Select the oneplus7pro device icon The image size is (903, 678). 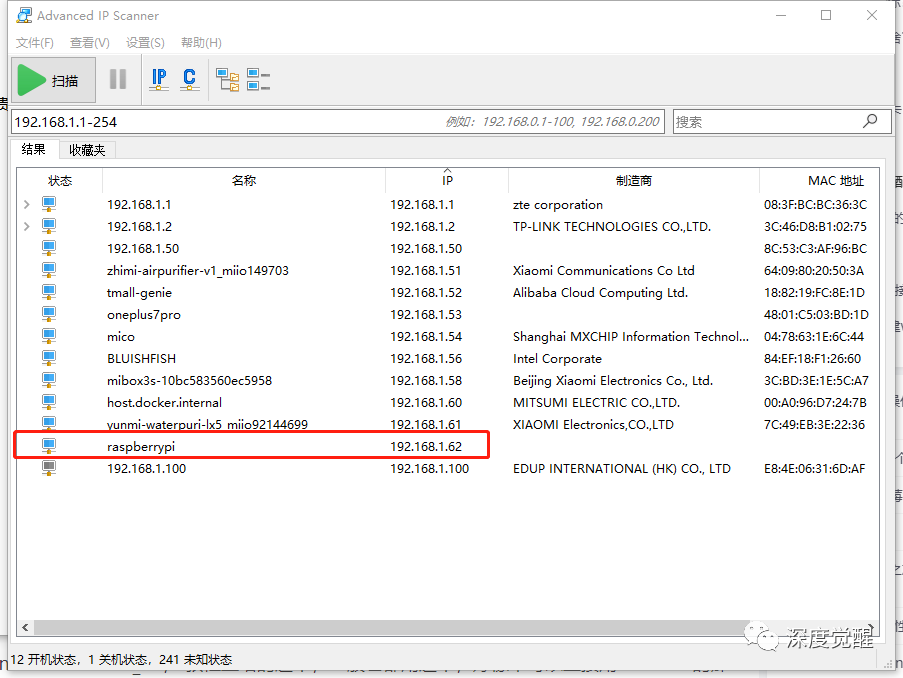coord(49,314)
